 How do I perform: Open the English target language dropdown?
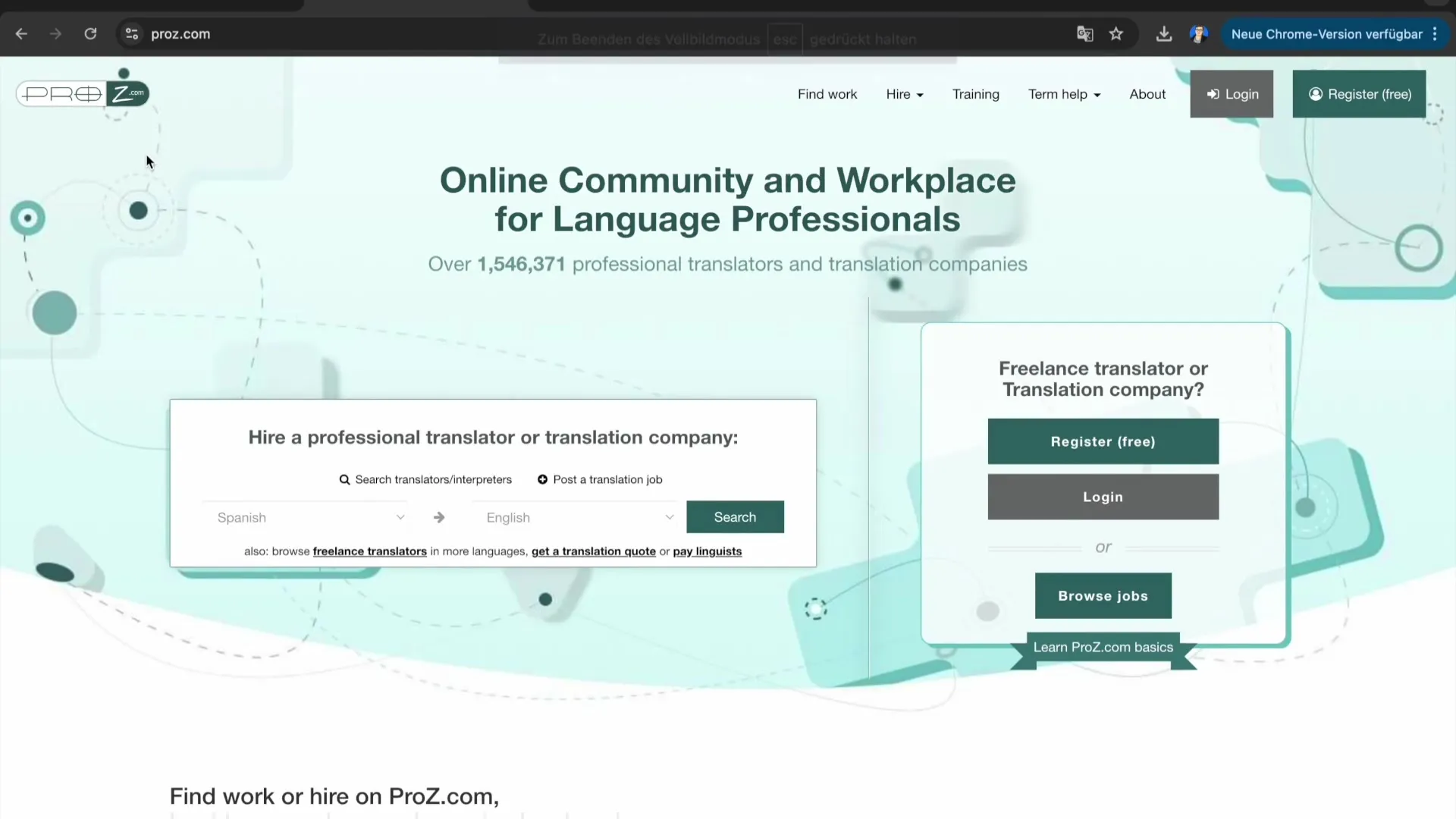click(579, 517)
